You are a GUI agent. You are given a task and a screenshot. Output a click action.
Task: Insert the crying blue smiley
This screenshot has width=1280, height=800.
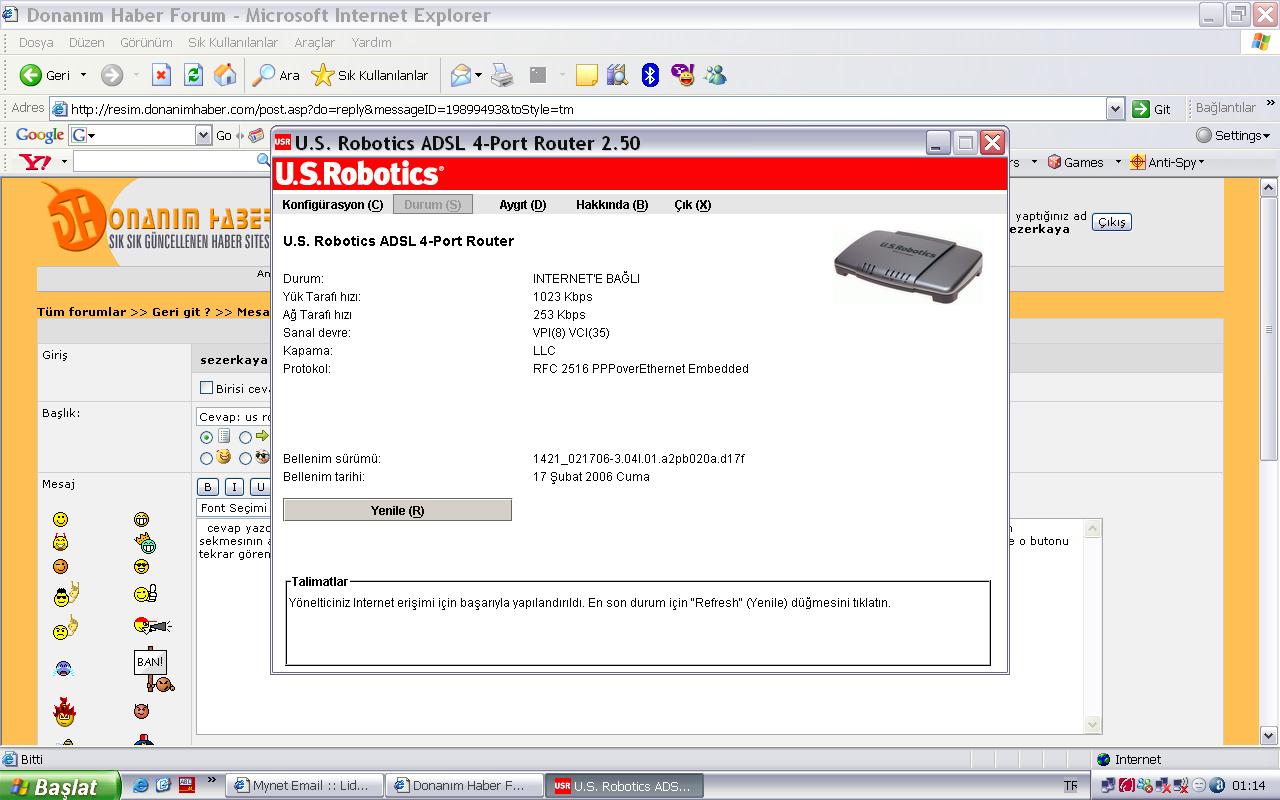(x=63, y=669)
